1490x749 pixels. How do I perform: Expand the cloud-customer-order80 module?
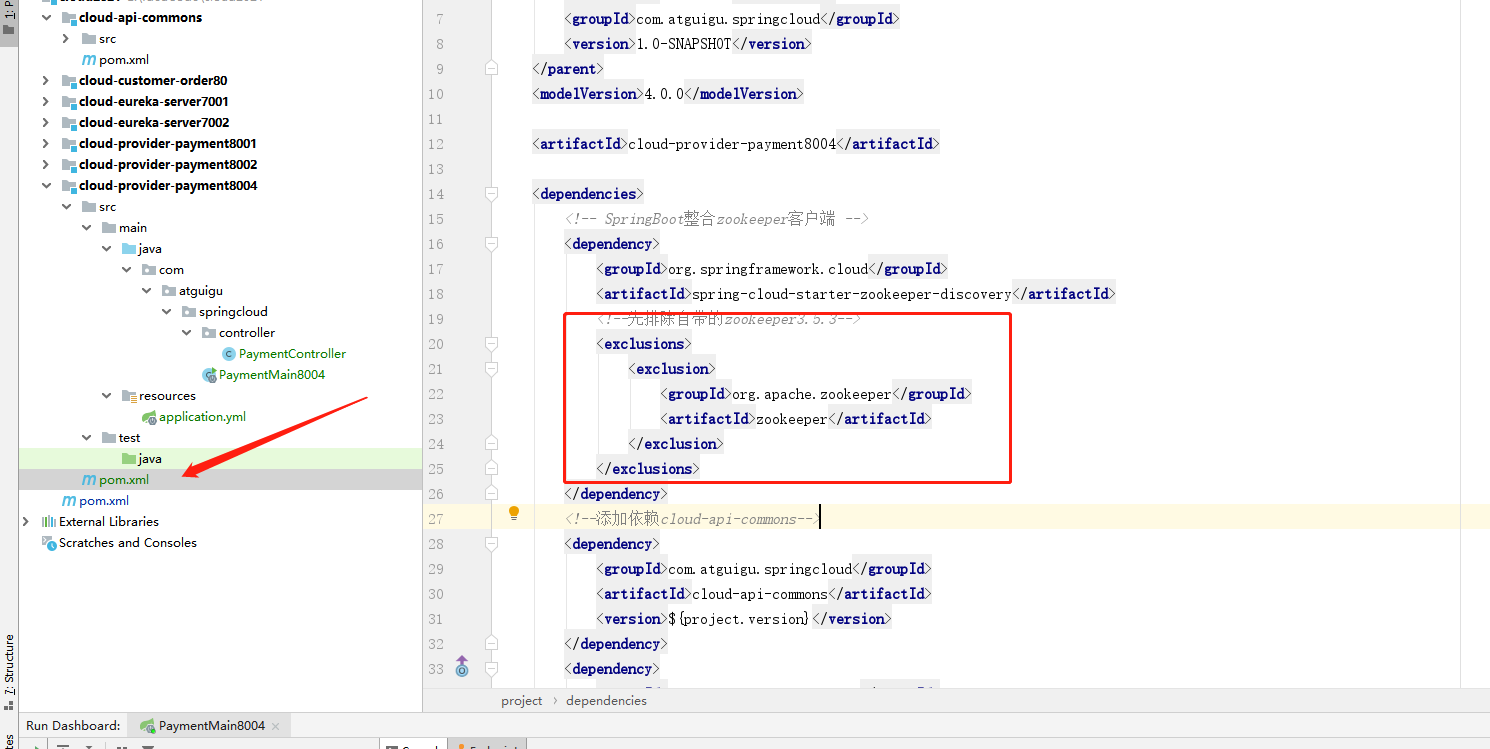pyautogui.click(x=46, y=81)
